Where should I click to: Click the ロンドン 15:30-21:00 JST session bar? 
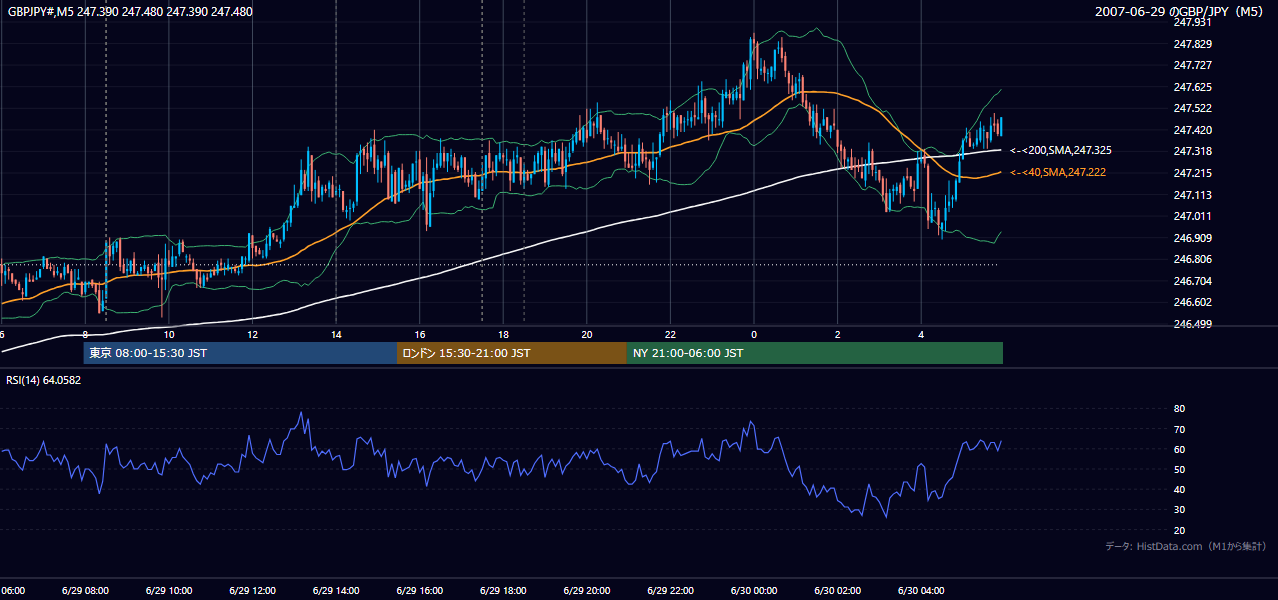click(x=512, y=353)
